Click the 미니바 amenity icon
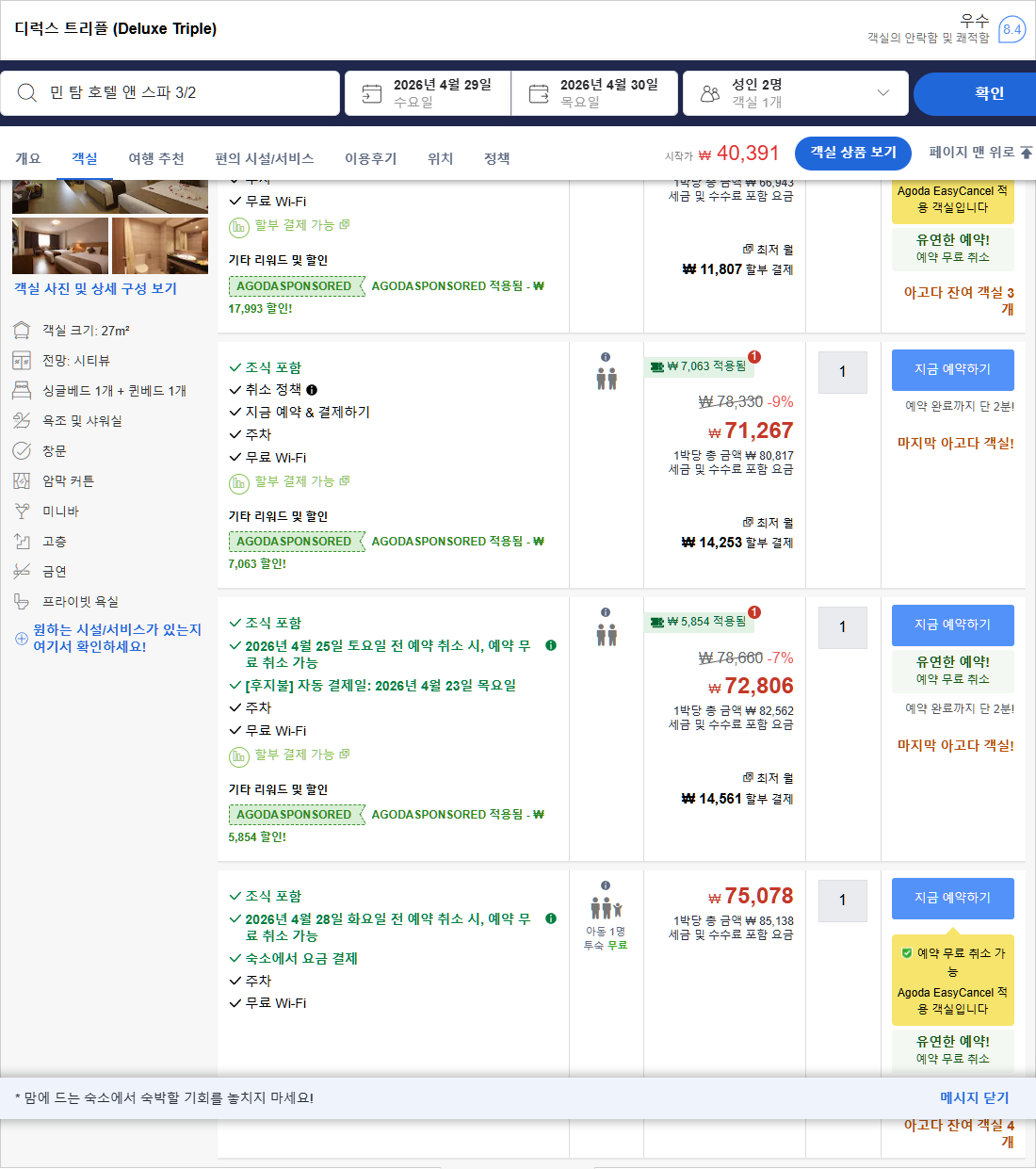Screen dimensions: 1036x1169 click(x=21, y=511)
